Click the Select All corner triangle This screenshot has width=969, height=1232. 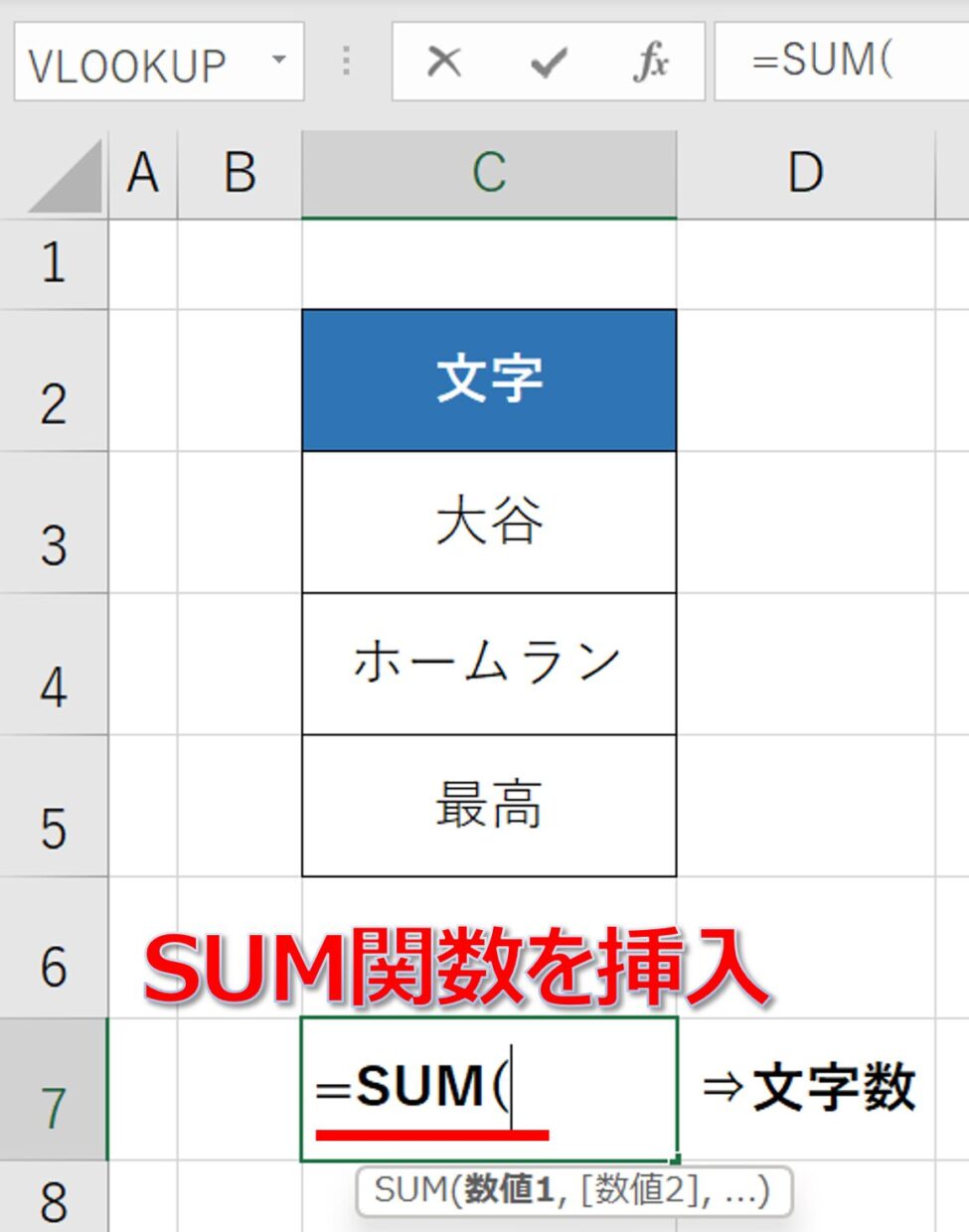point(66,176)
